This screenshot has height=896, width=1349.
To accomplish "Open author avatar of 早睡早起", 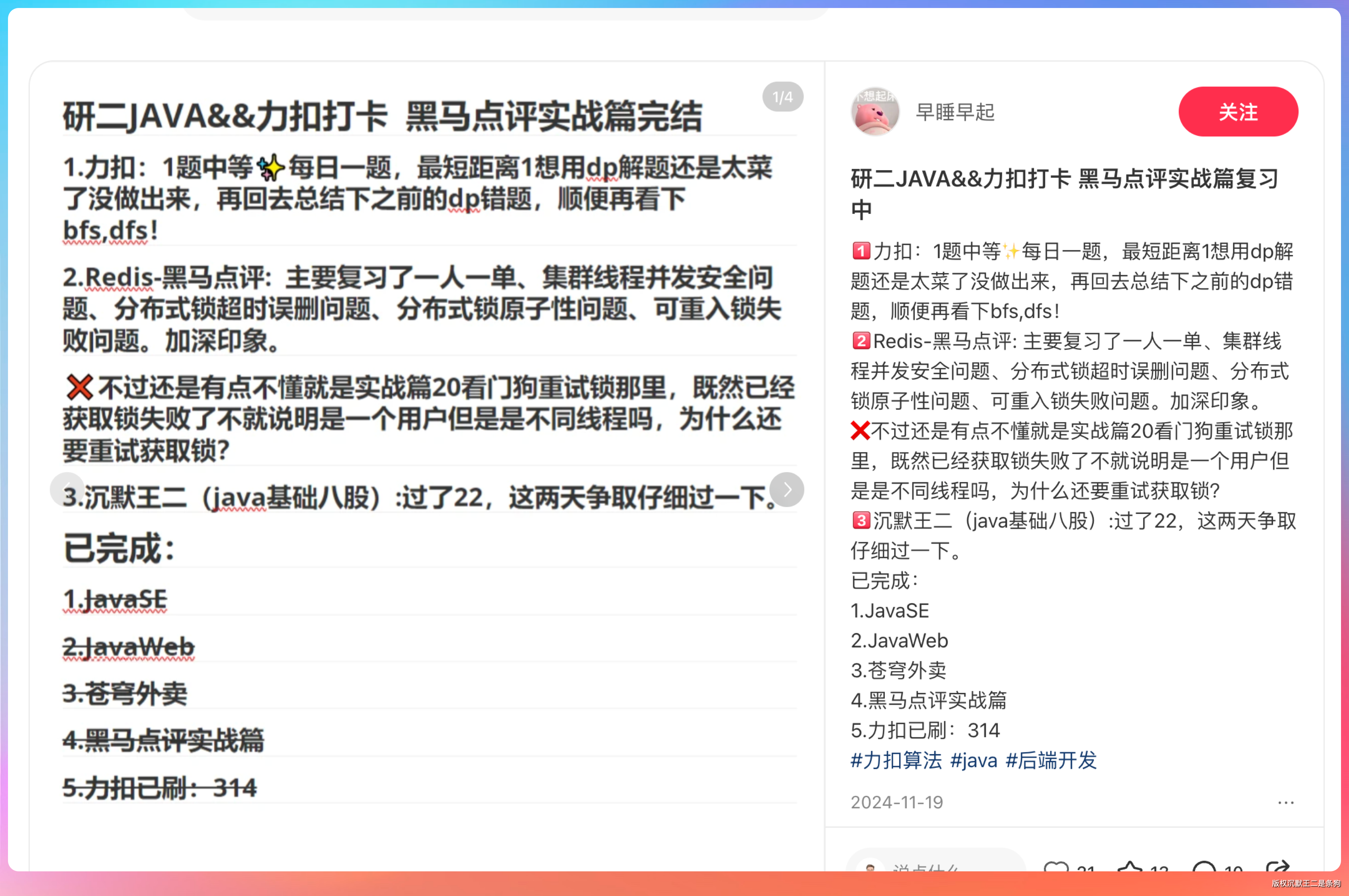I will tap(874, 112).
